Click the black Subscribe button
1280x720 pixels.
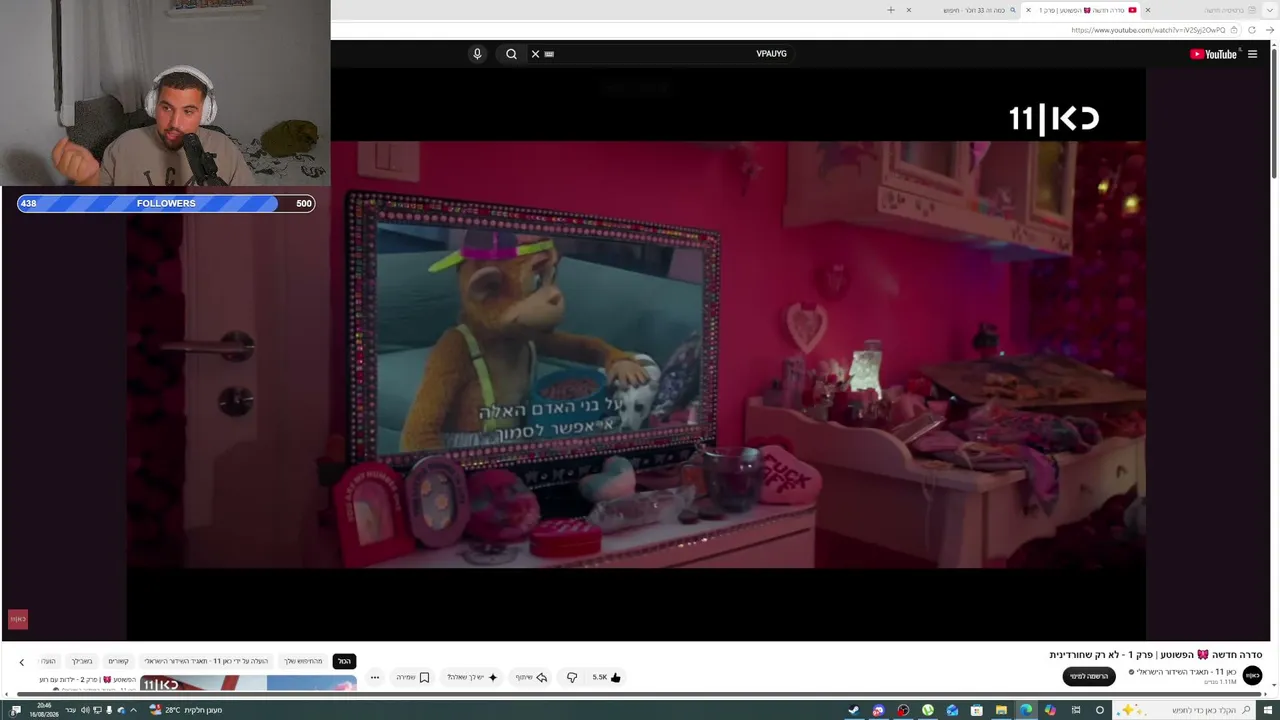point(1089,677)
